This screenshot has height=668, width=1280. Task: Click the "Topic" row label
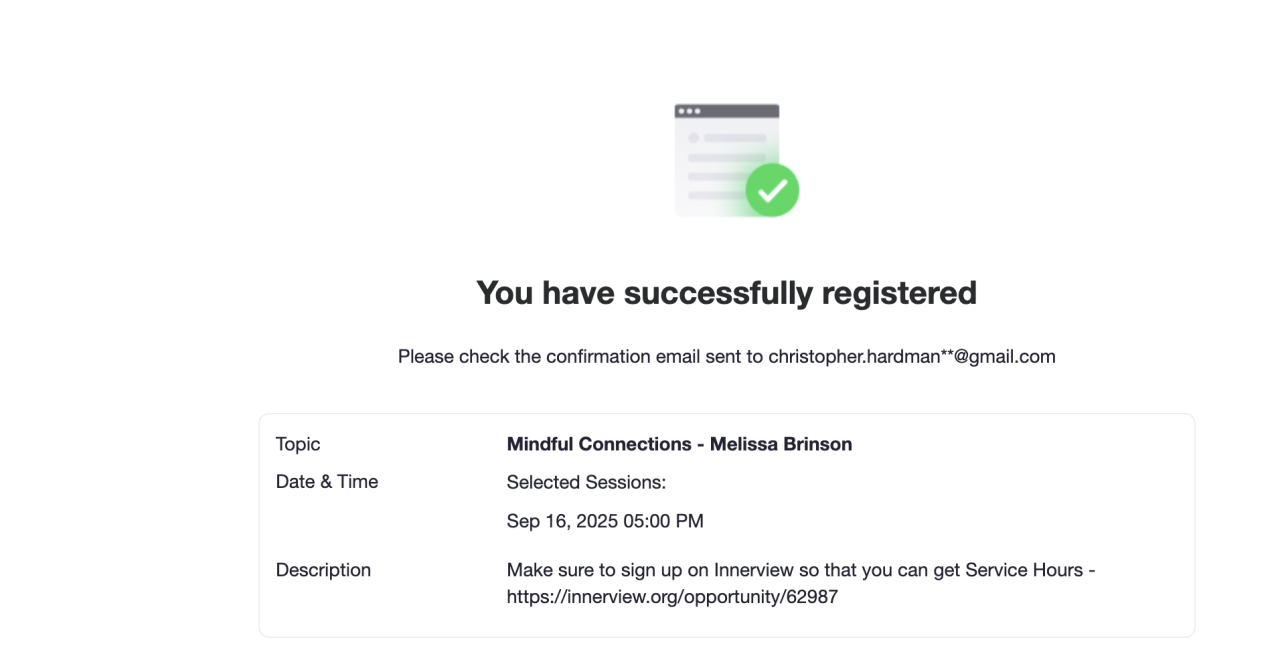298,444
